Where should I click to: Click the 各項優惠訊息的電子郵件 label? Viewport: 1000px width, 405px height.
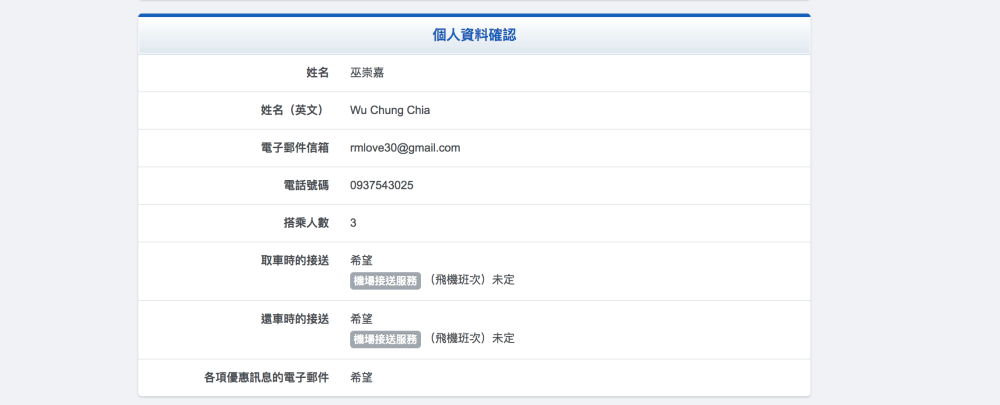pyautogui.click(x=267, y=378)
